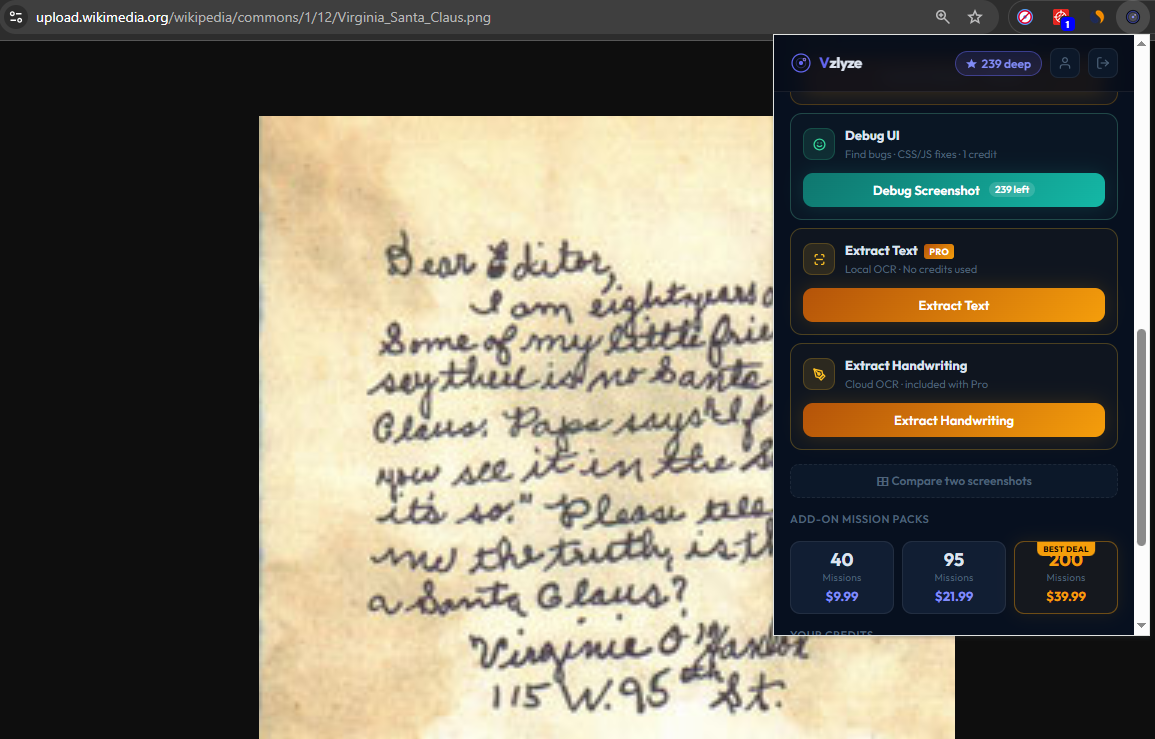Click the logout icon in Vzlyze header
The width and height of the screenshot is (1155, 739).
[x=1103, y=63]
